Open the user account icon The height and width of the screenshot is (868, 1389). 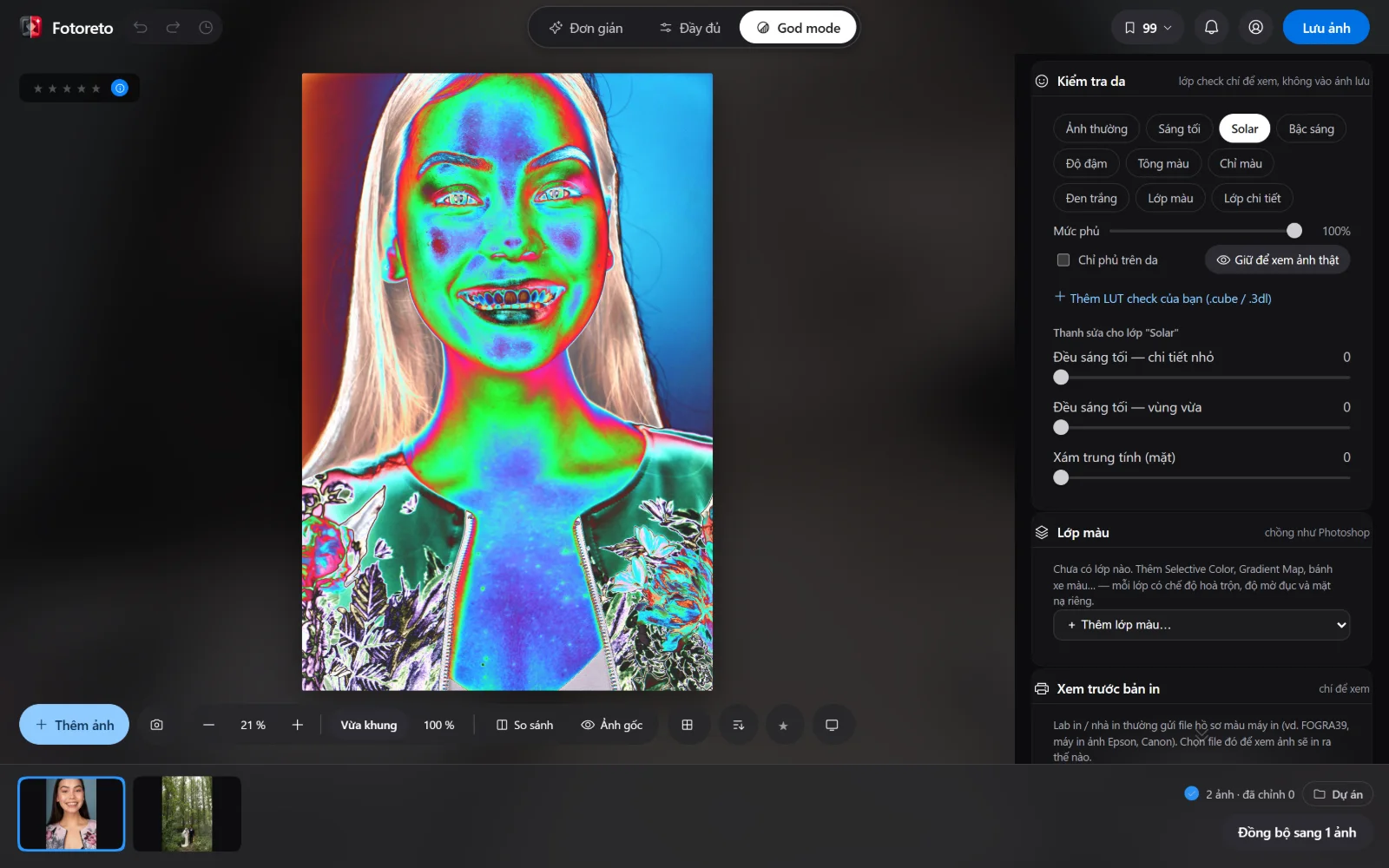pos(1255,28)
